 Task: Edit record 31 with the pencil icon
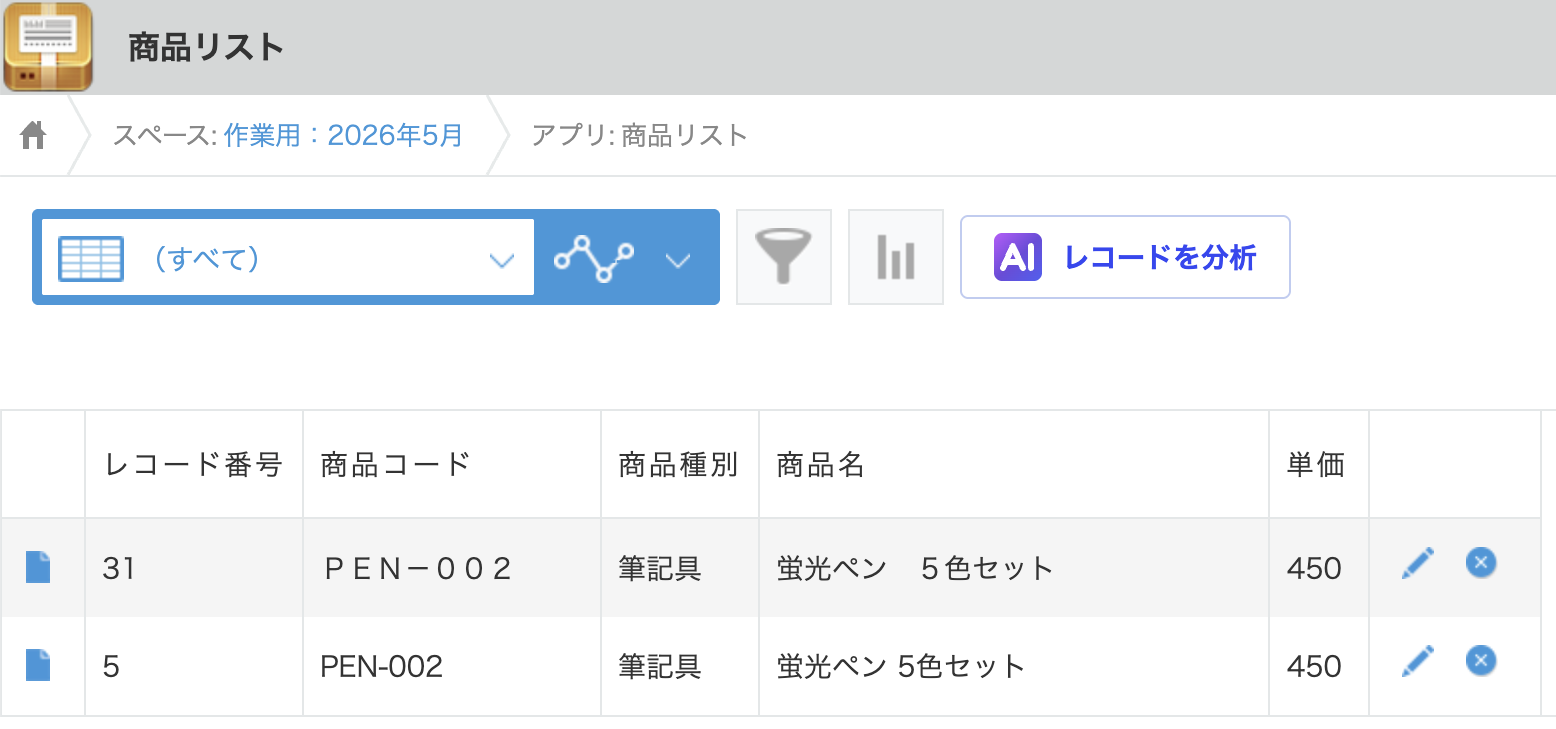(x=1418, y=563)
